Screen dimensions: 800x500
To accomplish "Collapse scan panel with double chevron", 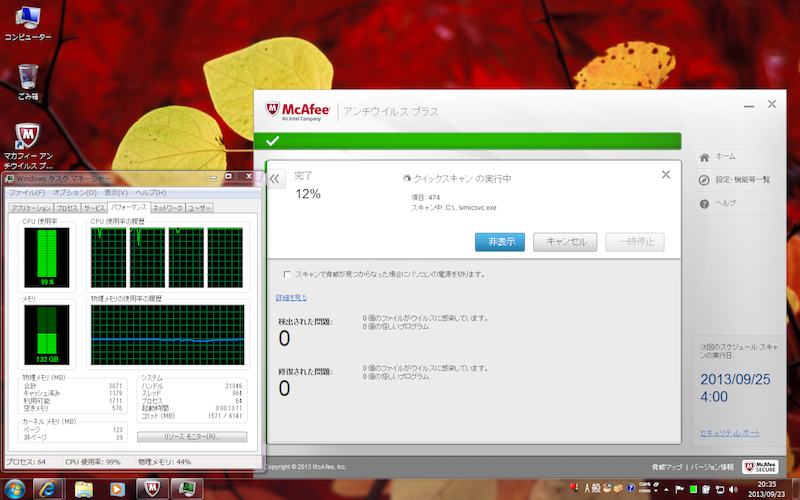I will (274, 179).
